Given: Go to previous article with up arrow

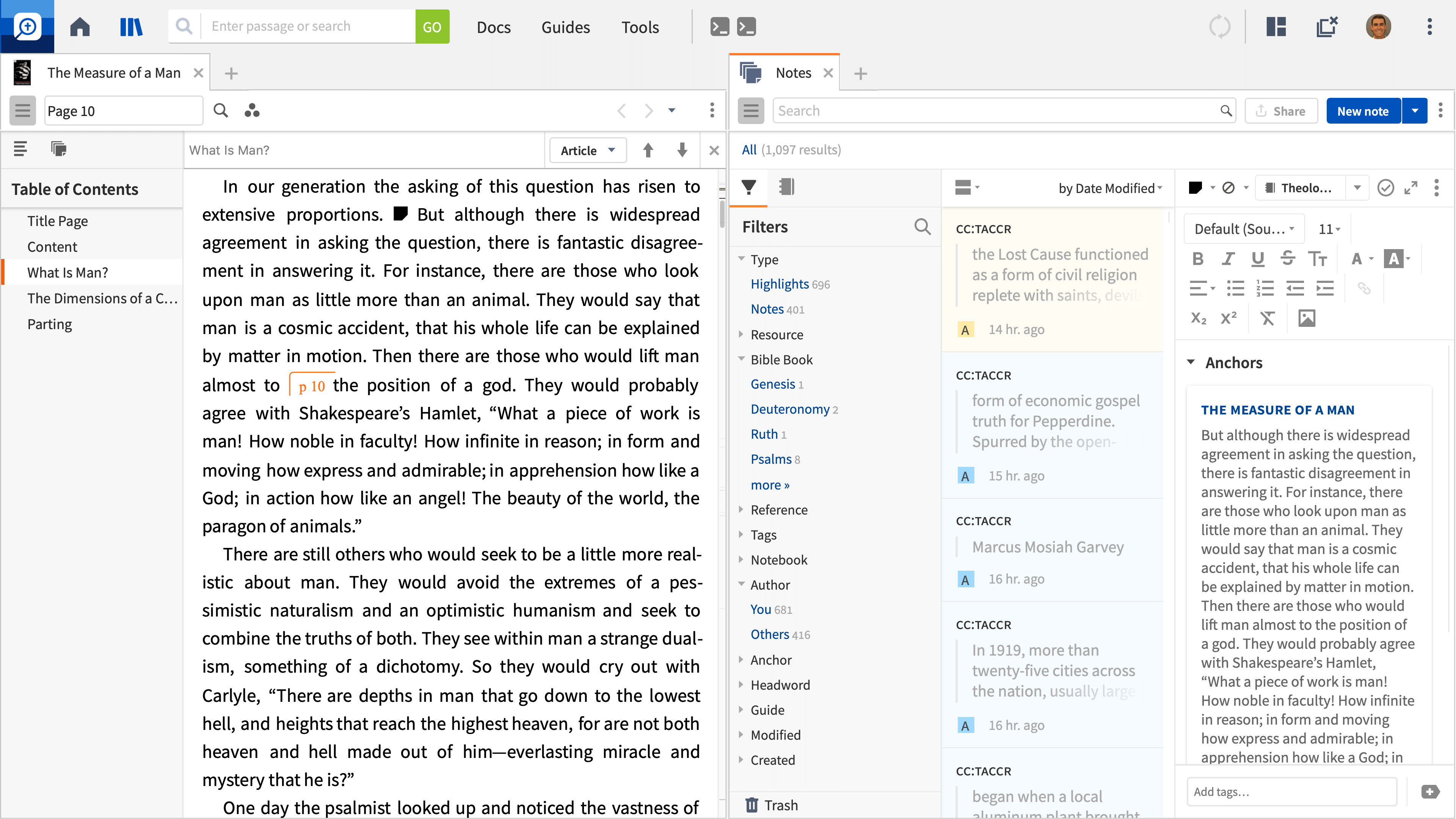Looking at the screenshot, I should [648, 150].
